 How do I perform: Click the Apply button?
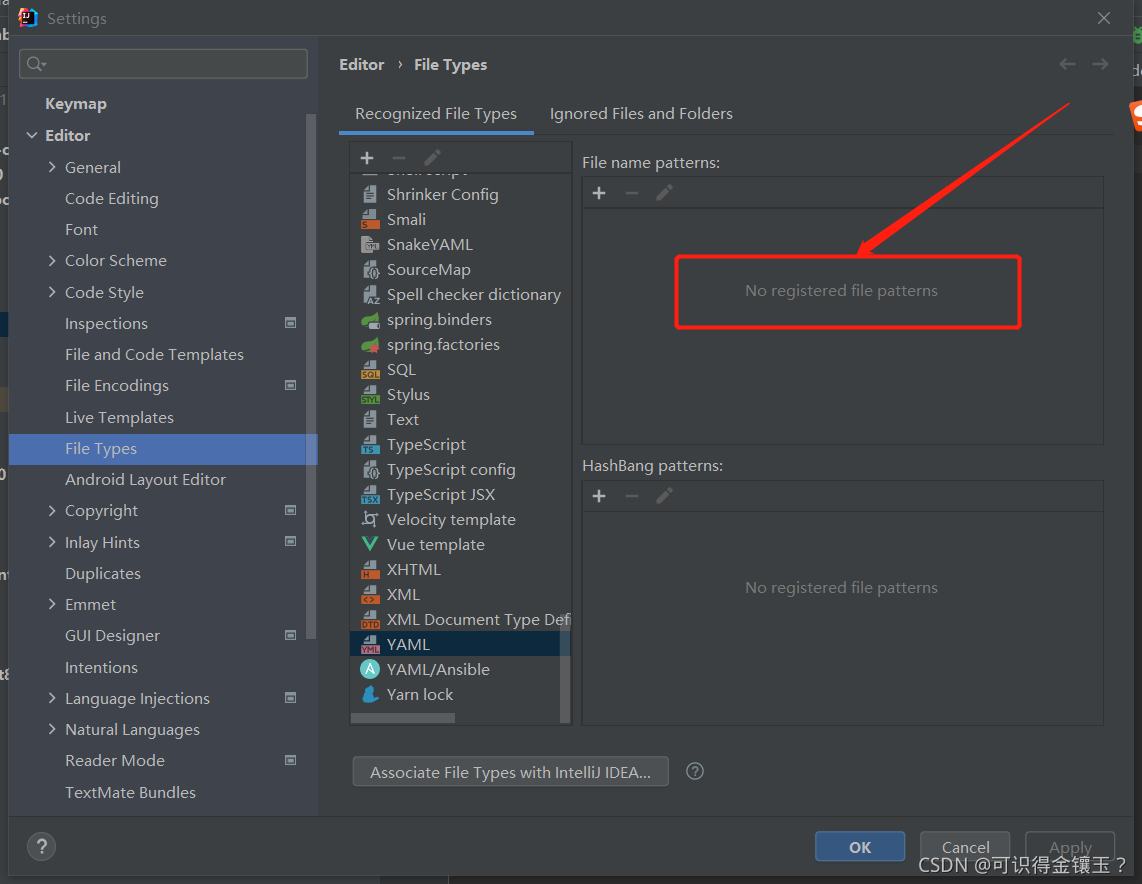pyautogui.click(x=1070, y=846)
